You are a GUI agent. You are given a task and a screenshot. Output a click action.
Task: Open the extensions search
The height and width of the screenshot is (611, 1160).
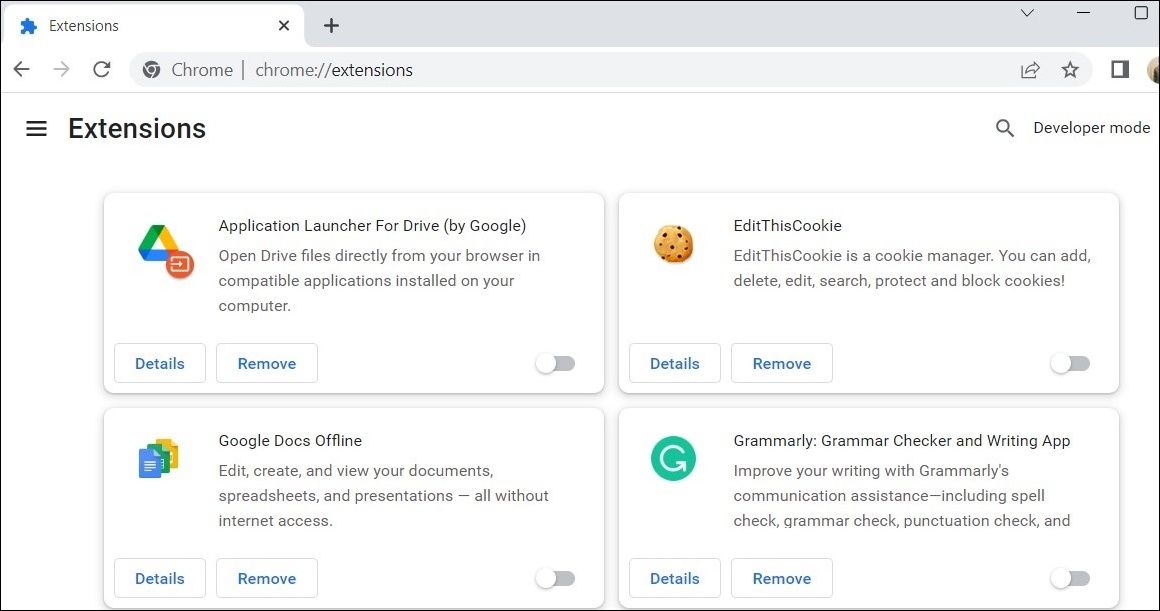tap(1004, 128)
